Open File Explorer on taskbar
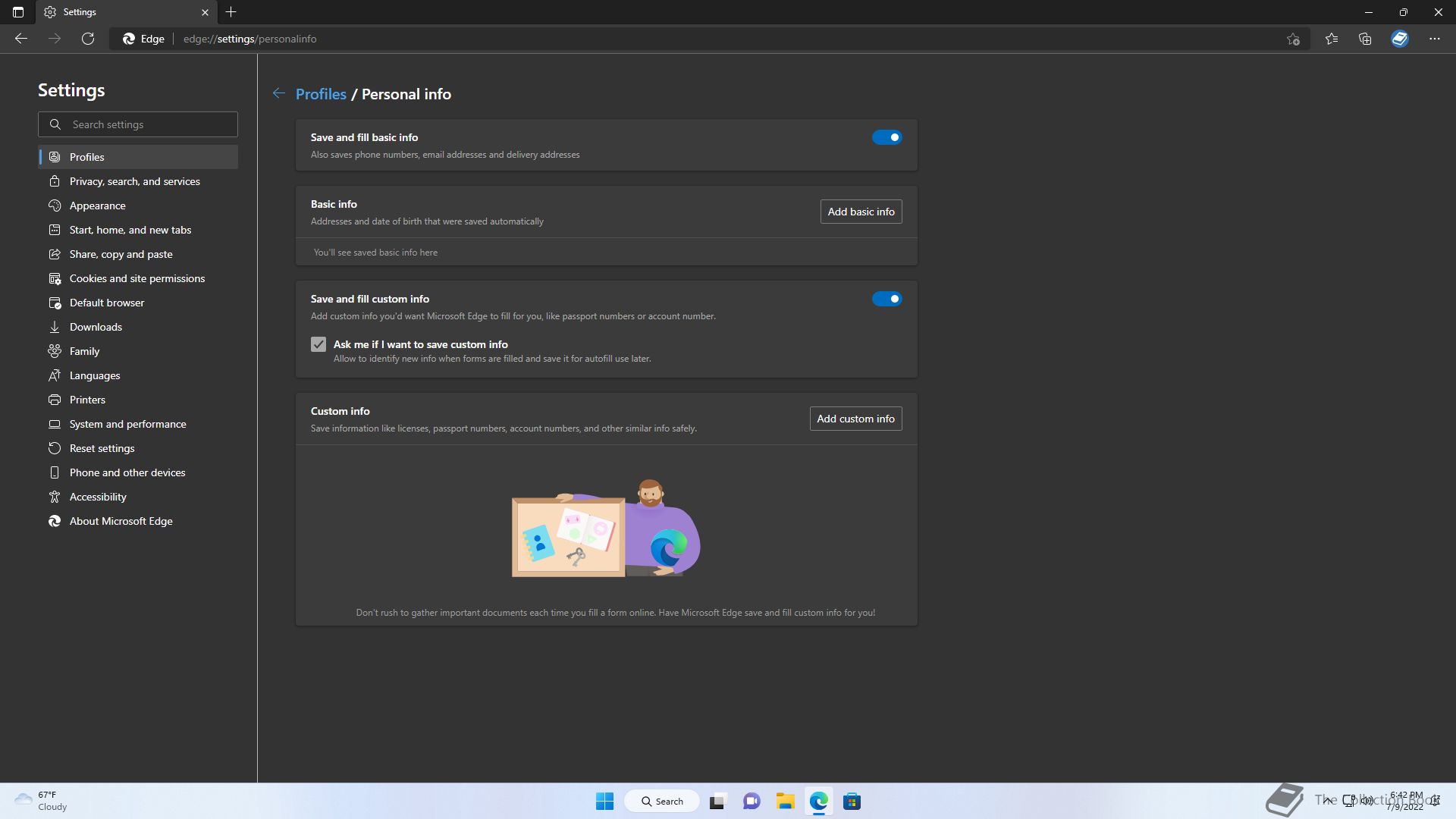Viewport: 1456px width, 819px height. point(785,801)
